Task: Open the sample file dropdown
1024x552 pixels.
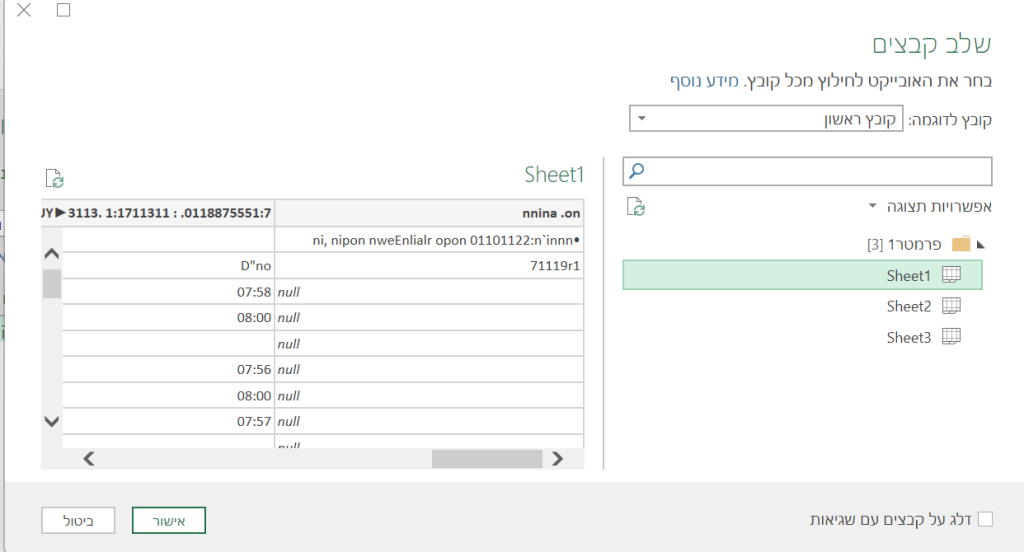Action: tap(766, 118)
